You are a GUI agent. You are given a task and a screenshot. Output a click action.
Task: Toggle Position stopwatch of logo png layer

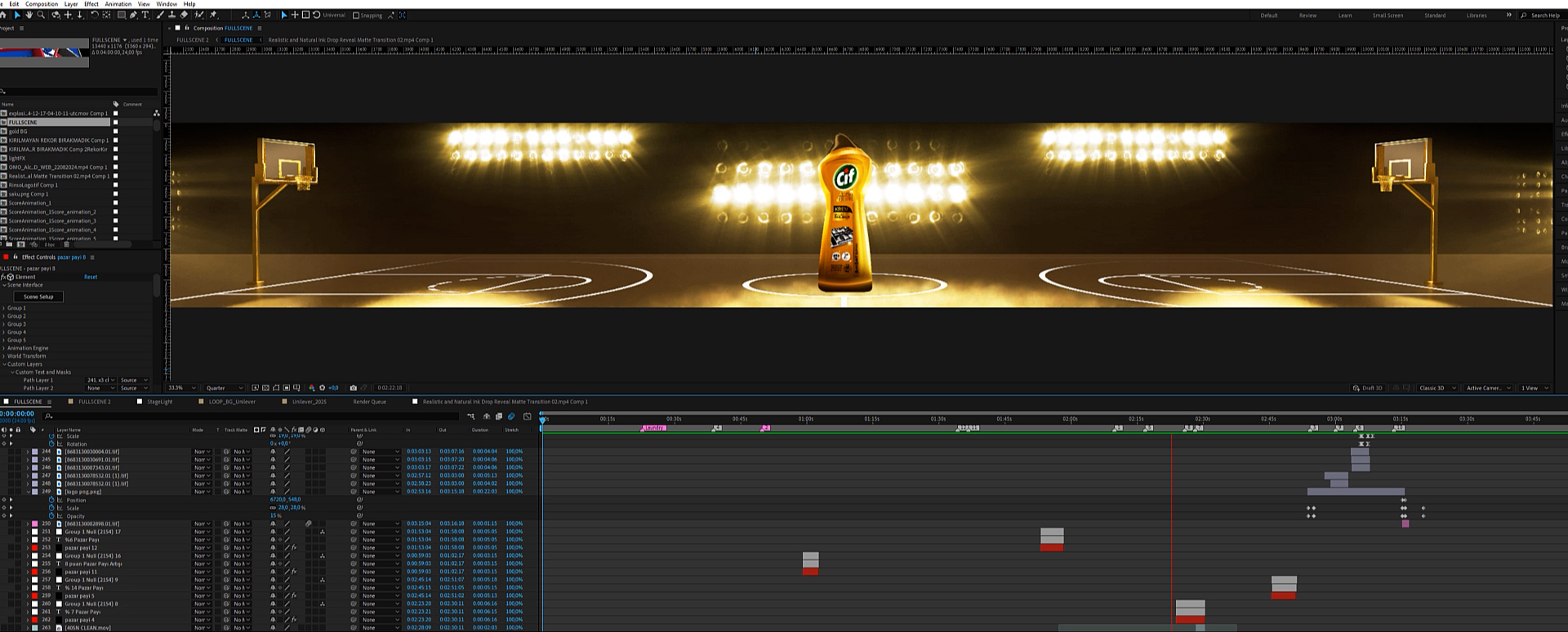tap(51, 500)
